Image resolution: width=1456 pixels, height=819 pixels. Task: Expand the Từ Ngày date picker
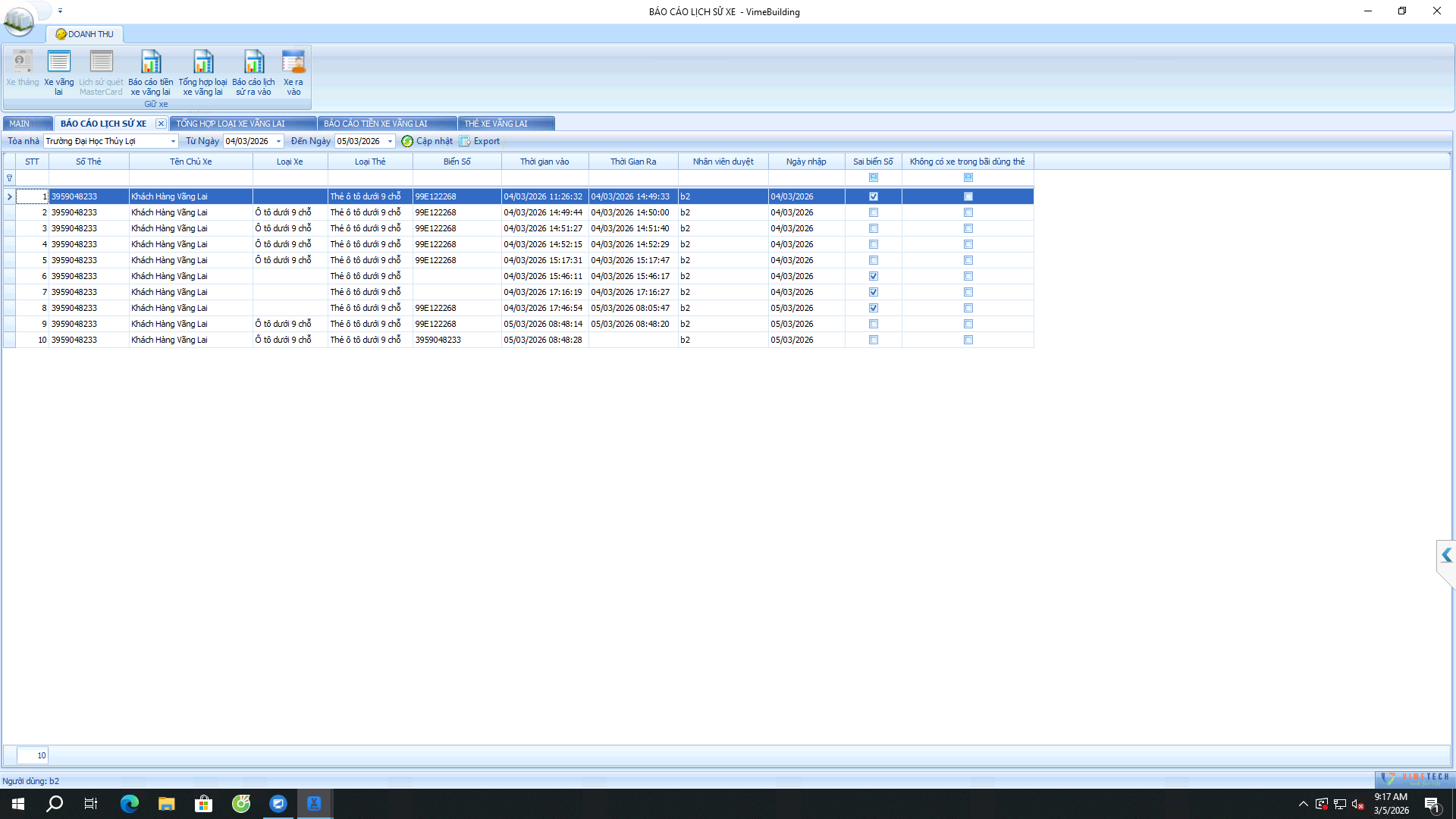[x=278, y=142]
